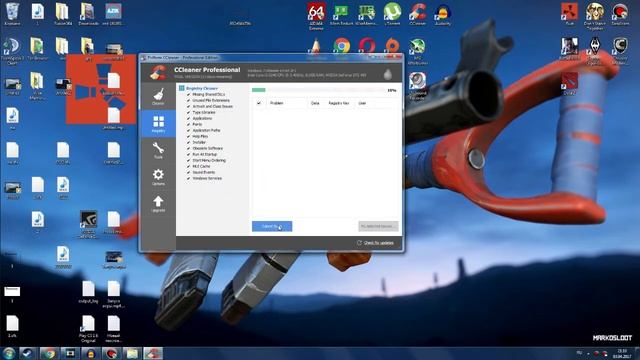Open Chrome from the taskbar

pos(49,353)
